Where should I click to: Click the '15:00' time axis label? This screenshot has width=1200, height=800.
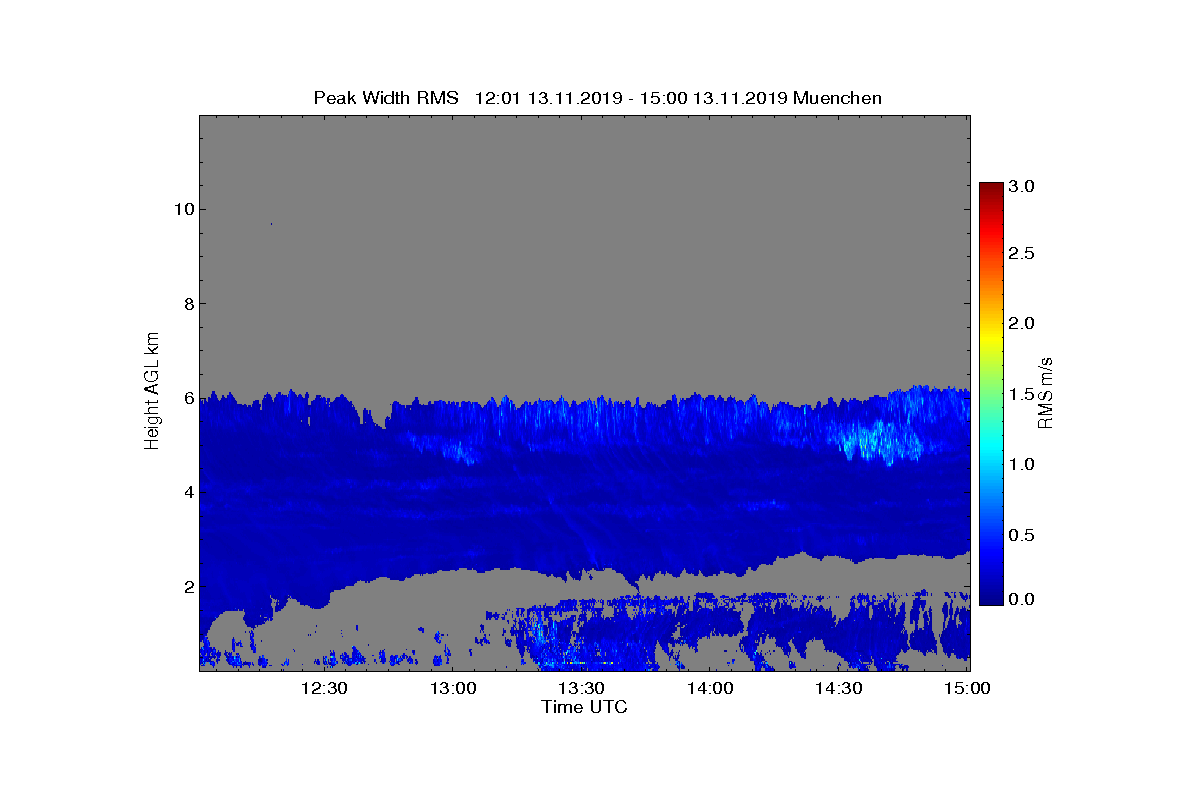(967, 689)
